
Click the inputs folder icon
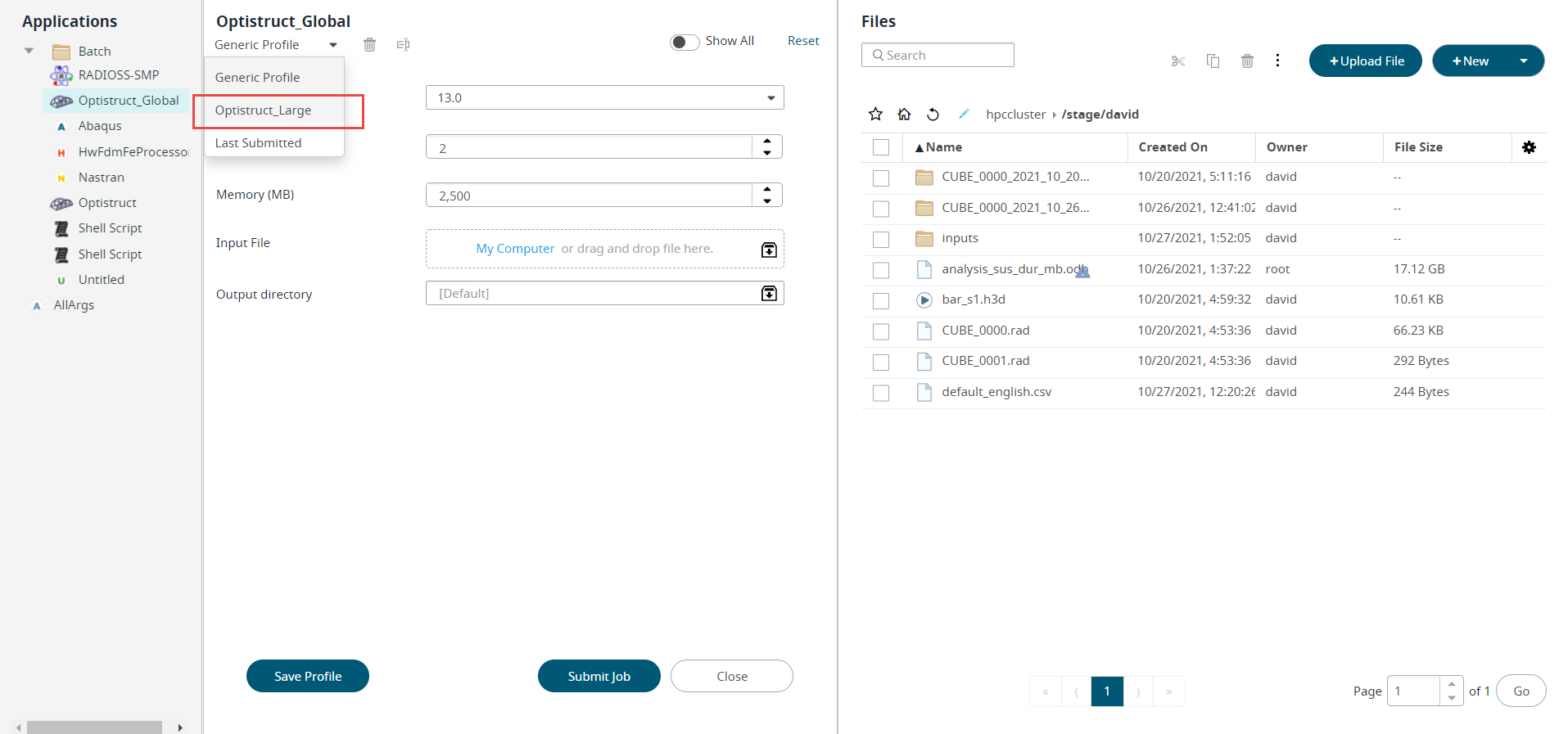tap(924, 239)
